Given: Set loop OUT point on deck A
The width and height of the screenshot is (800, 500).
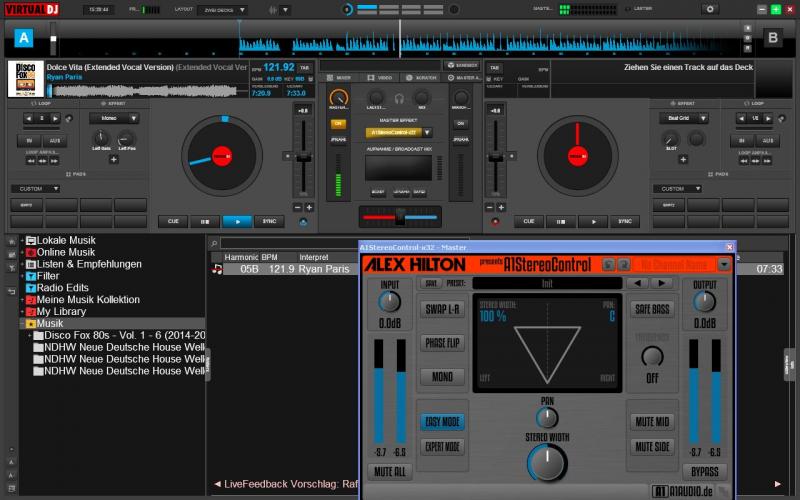Looking at the screenshot, I should point(55,141).
